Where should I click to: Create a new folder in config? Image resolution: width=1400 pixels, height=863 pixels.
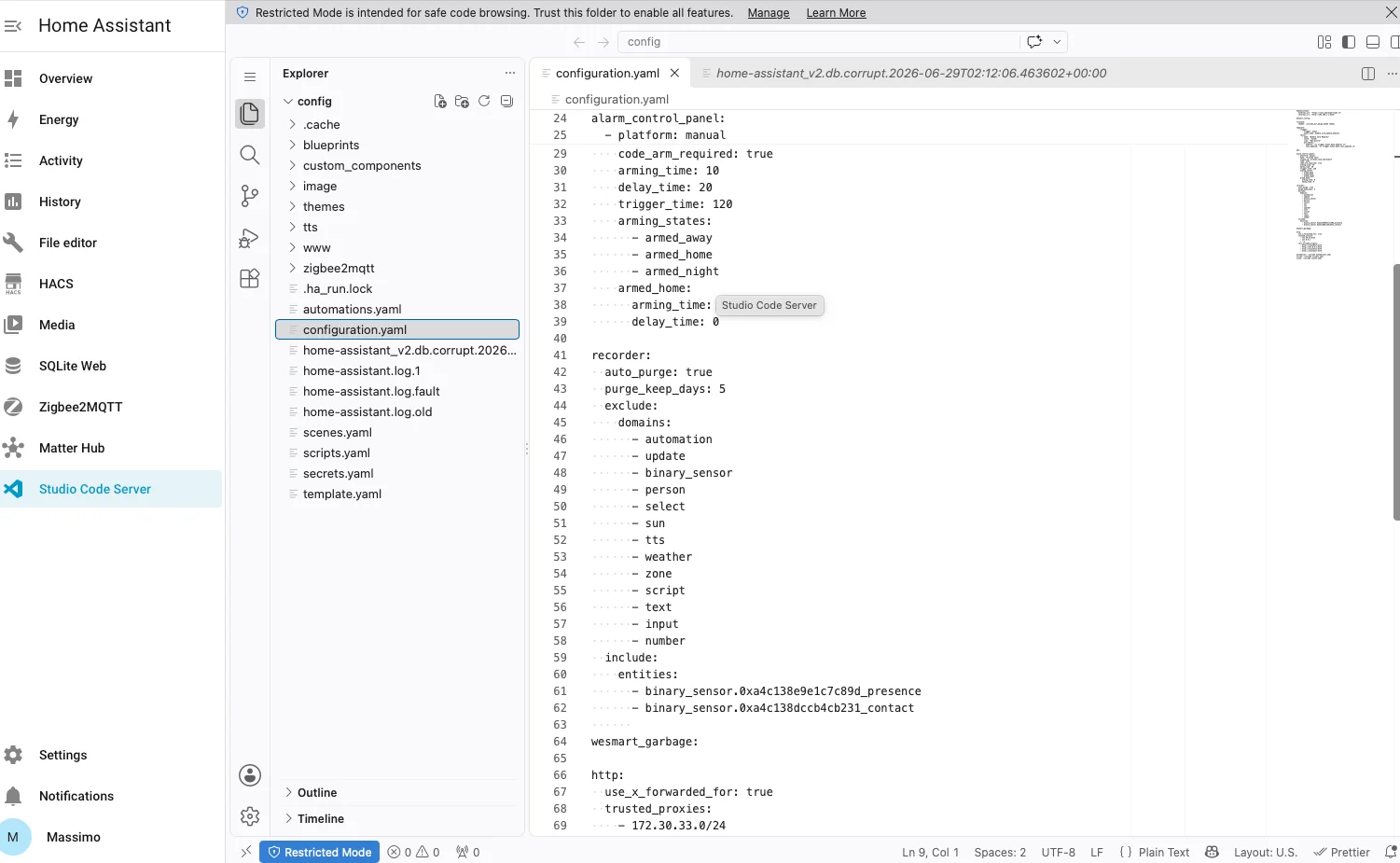click(462, 102)
